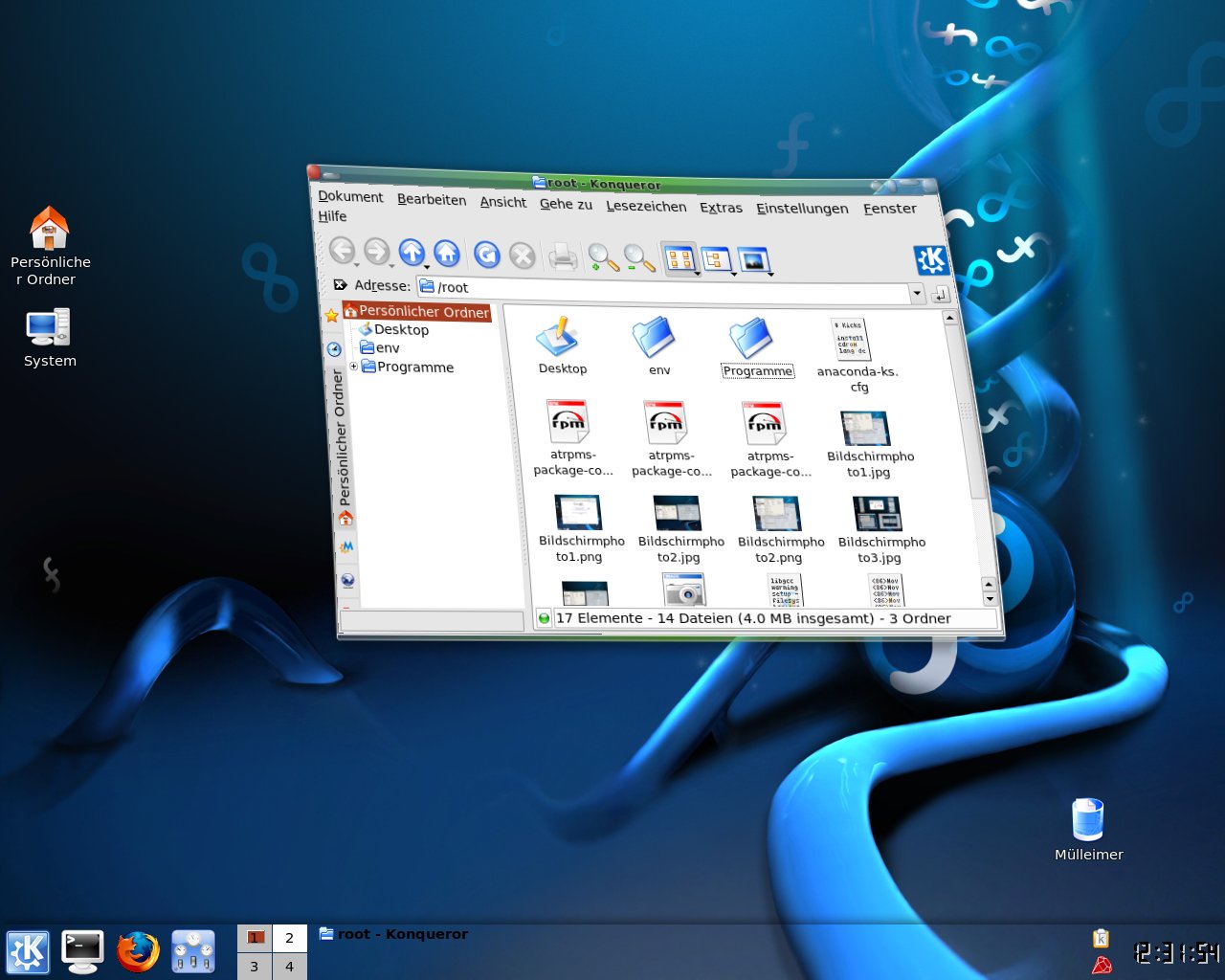Reload the current folder view
This screenshot has height=980, width=1225.
(487, 255)
